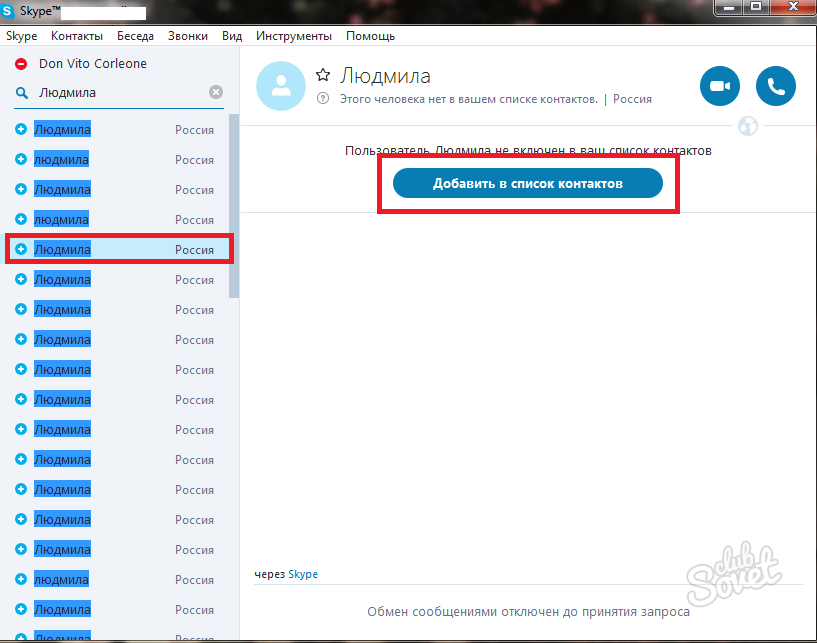Click the Skype link after через

point(303,574)
